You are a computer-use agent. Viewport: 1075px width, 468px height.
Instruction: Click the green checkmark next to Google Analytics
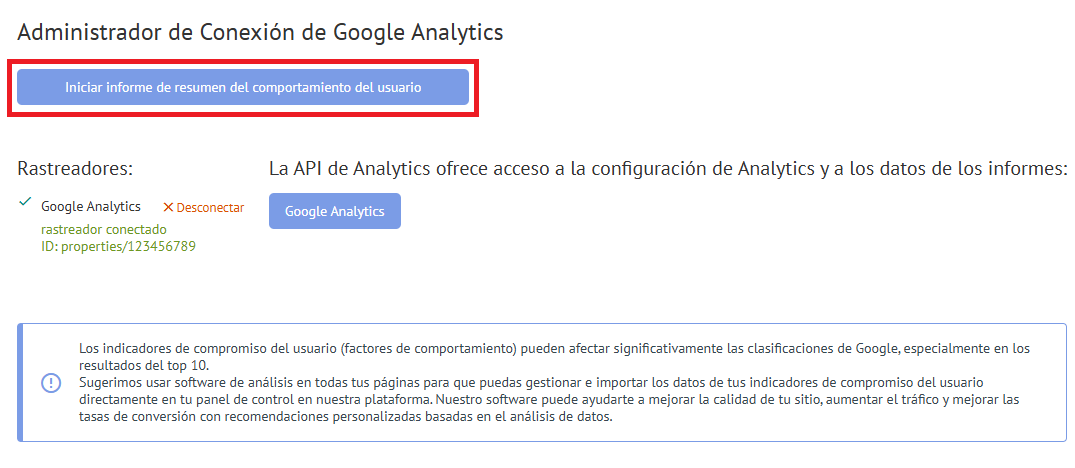pyautogui.click(x=25, y=202)
